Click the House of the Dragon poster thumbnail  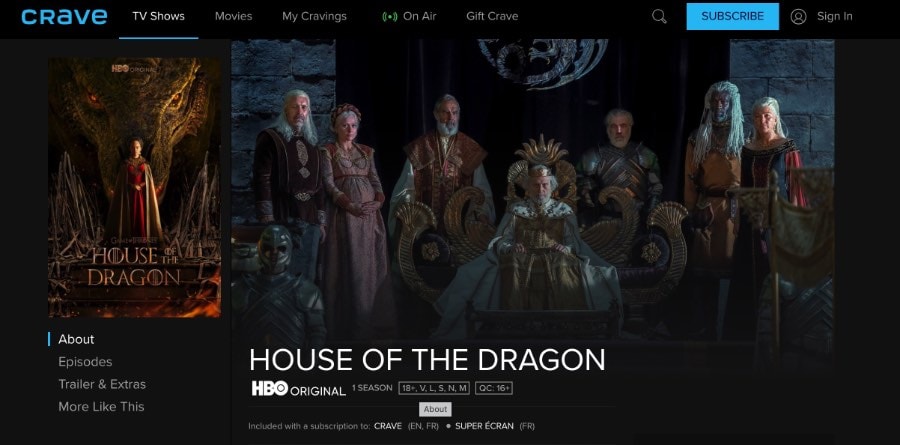click(x=134, y=187)
